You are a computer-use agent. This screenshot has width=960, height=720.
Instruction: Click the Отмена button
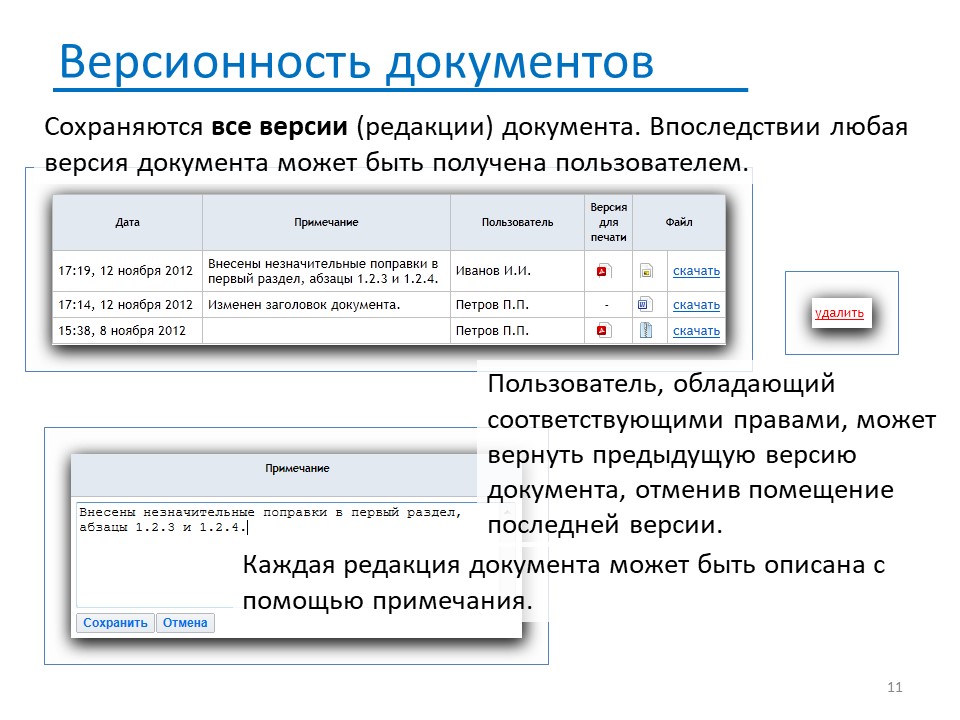pyautogui.click(x=185, y=623)
